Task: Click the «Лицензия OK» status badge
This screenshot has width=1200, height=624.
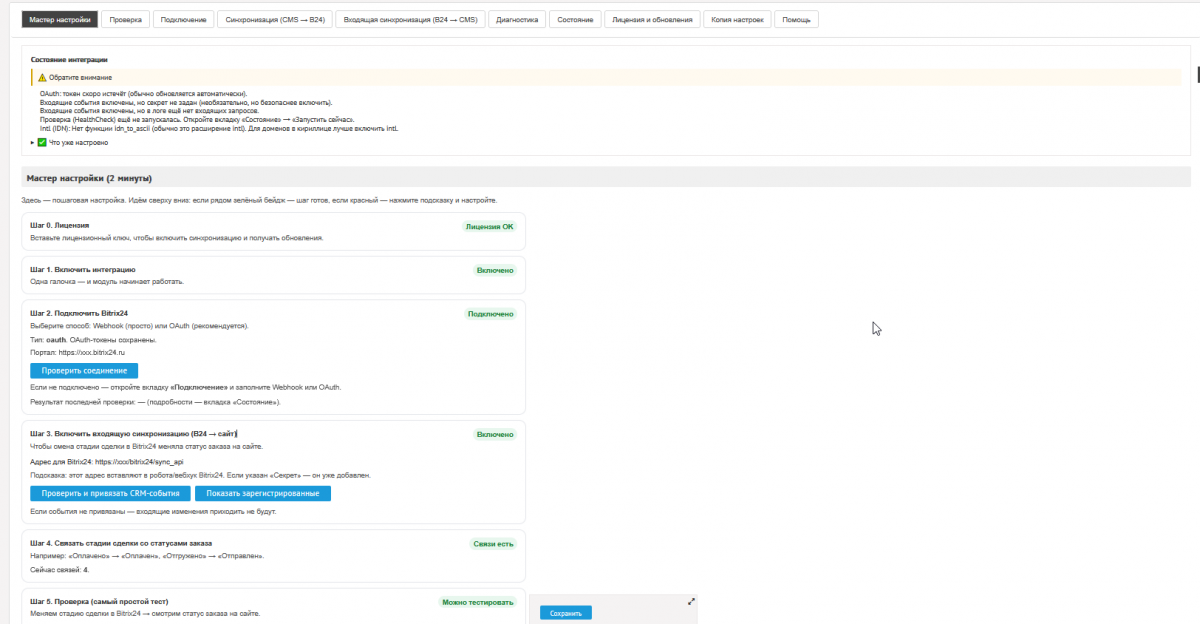Action: click(489, 226)
